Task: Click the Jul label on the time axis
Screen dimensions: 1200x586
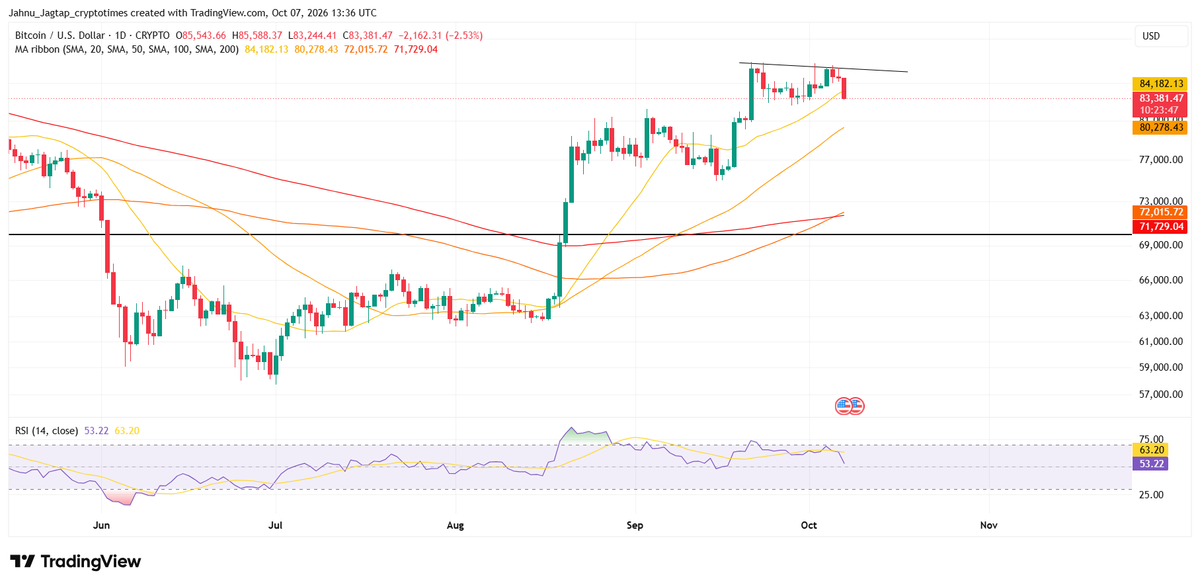Action: [x=276, y=524]
